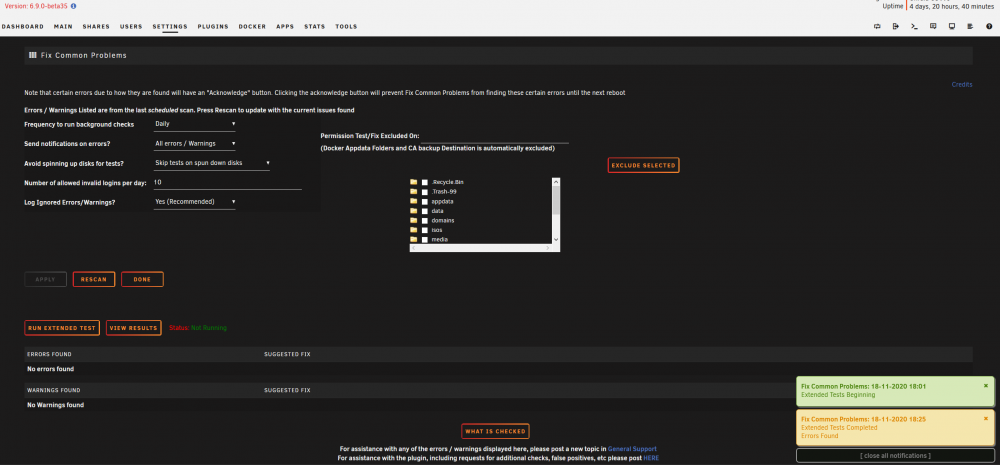The height and width of the screenshot is (465, 1000).
Task: Click the Fix Common Problems title icon
Action: [x=33, y=55]
